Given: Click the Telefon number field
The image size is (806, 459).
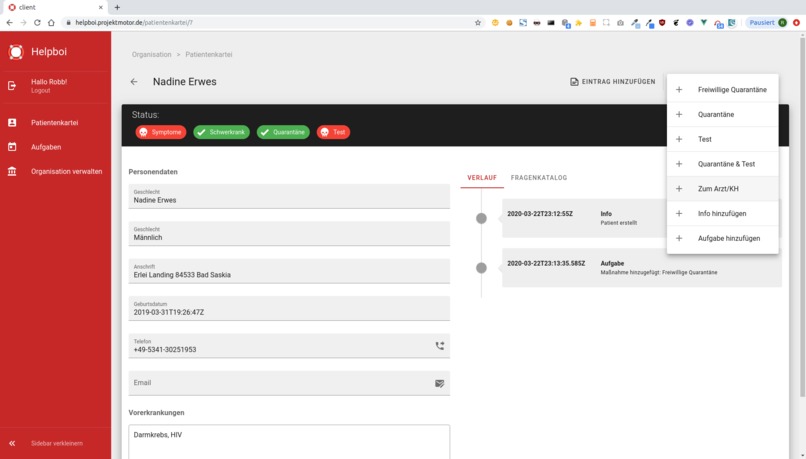Looking at the screenshot, I should (289, 346).
